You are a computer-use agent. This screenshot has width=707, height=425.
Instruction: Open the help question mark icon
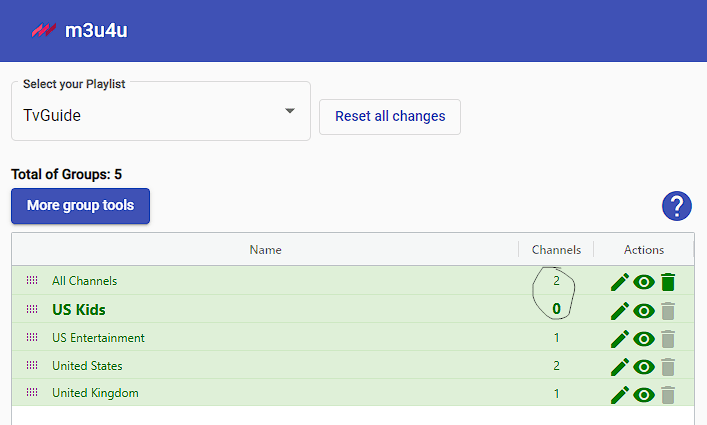pos(676,206)
